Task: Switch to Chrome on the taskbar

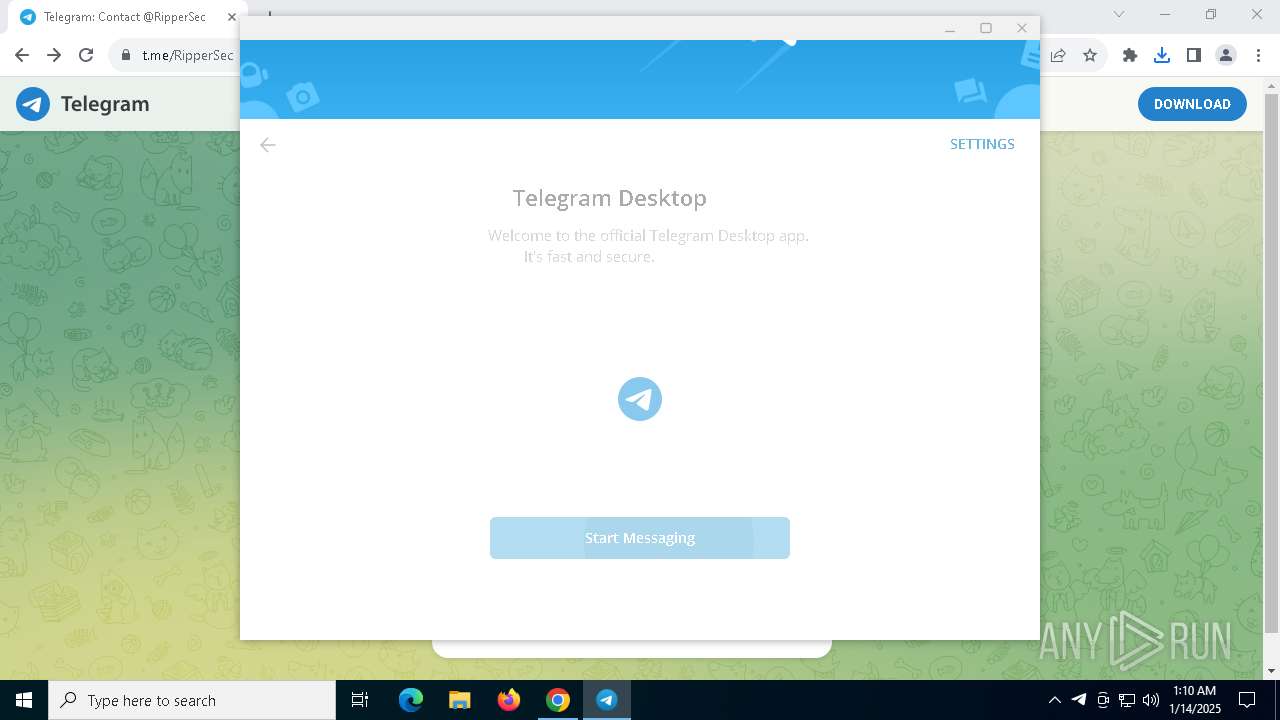Action: 558,700
